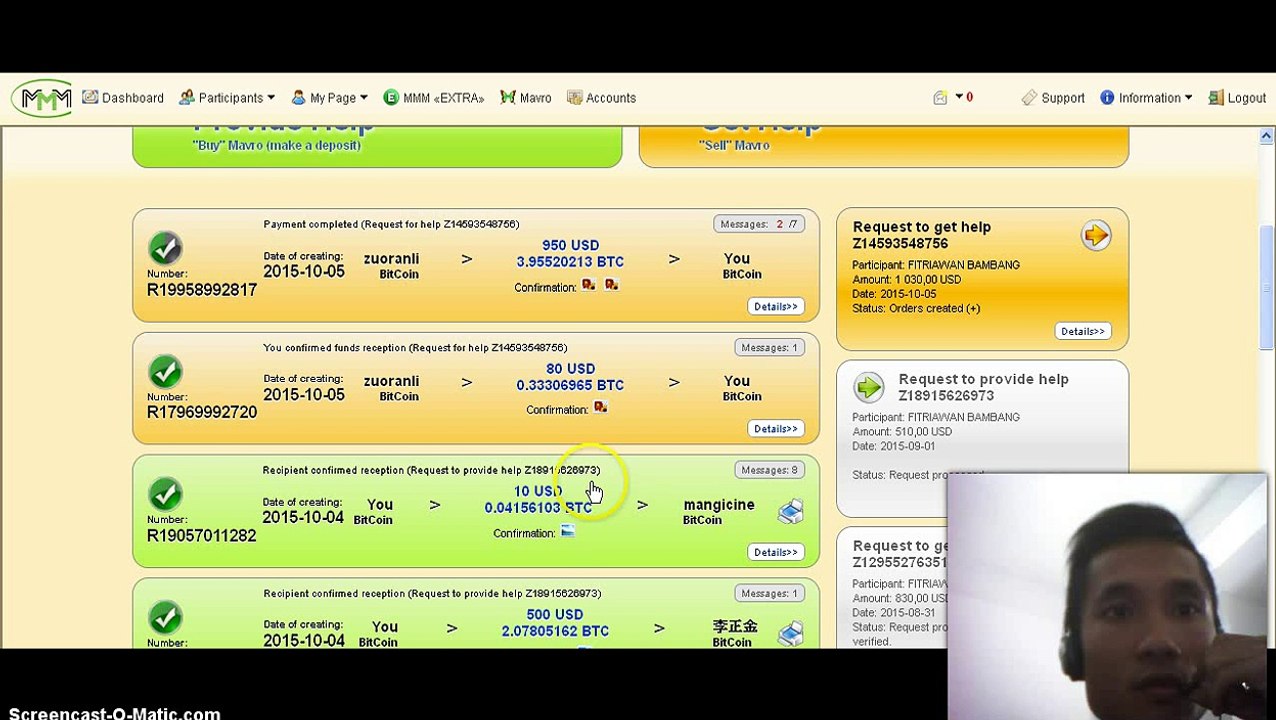
Task: Click the green Provide Help banner
Action: click(x=377, y=146)
